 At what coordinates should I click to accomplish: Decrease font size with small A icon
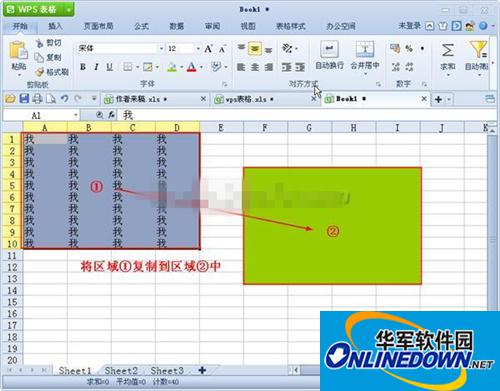222,49
